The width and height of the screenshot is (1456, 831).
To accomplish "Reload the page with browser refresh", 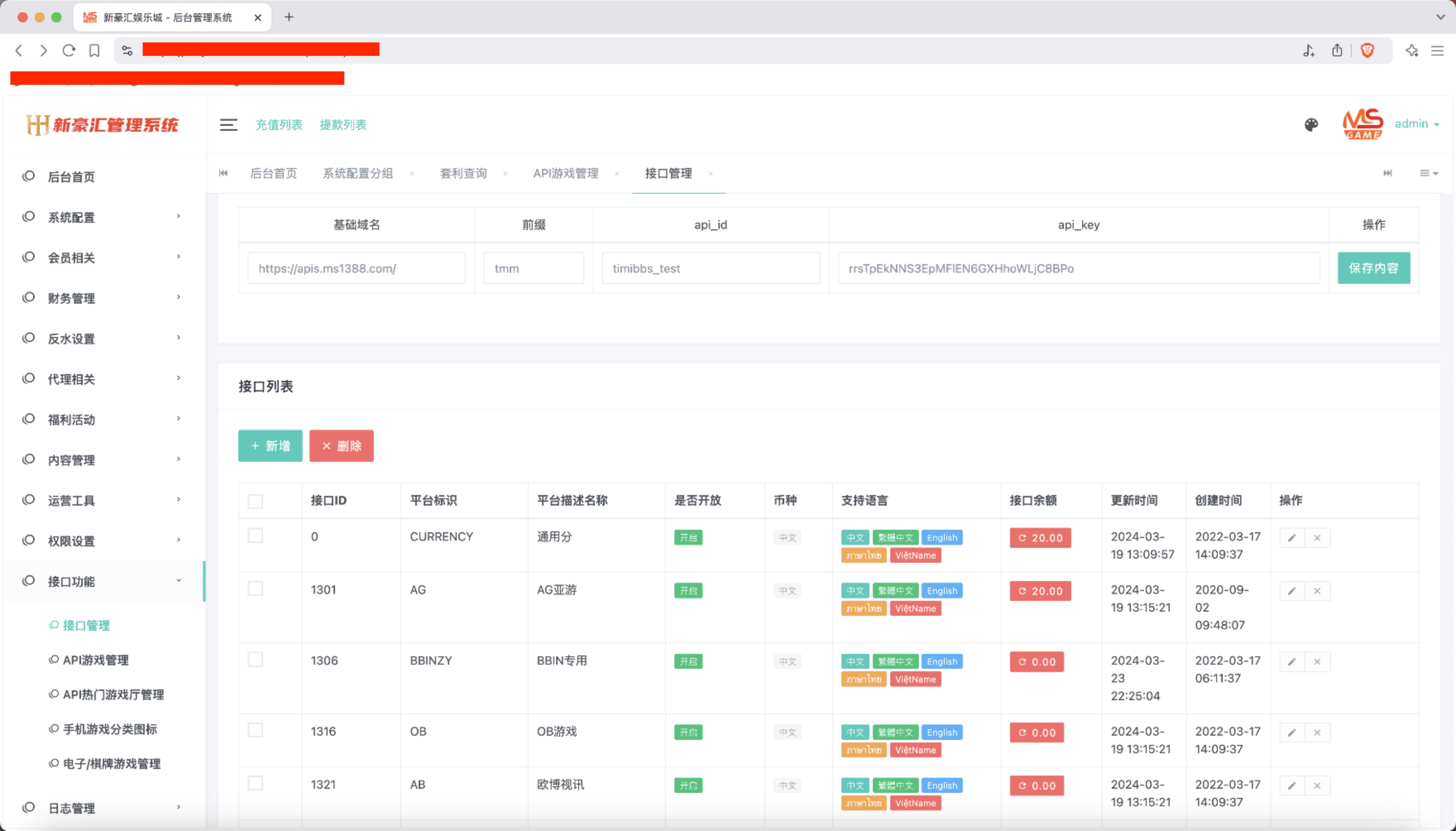I will (69, 50).
